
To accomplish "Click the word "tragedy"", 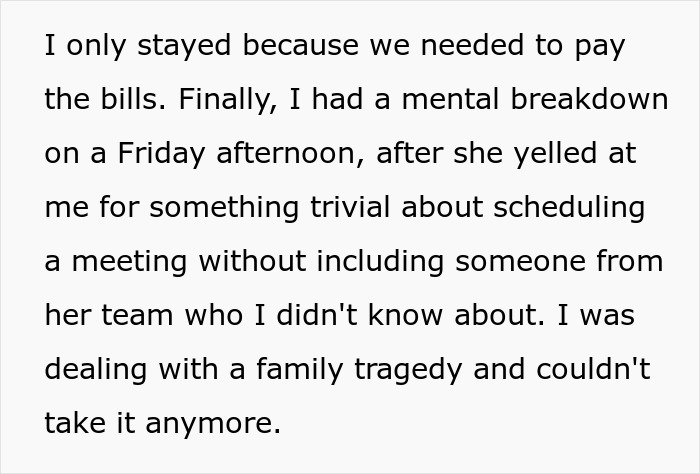I will pos(408,371).
